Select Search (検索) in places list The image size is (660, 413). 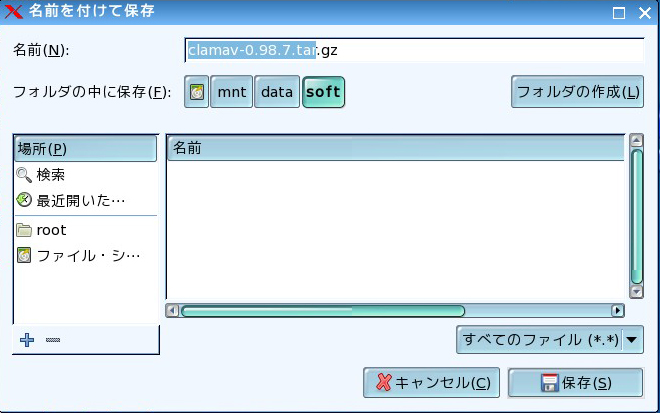[x=50, y=174]
